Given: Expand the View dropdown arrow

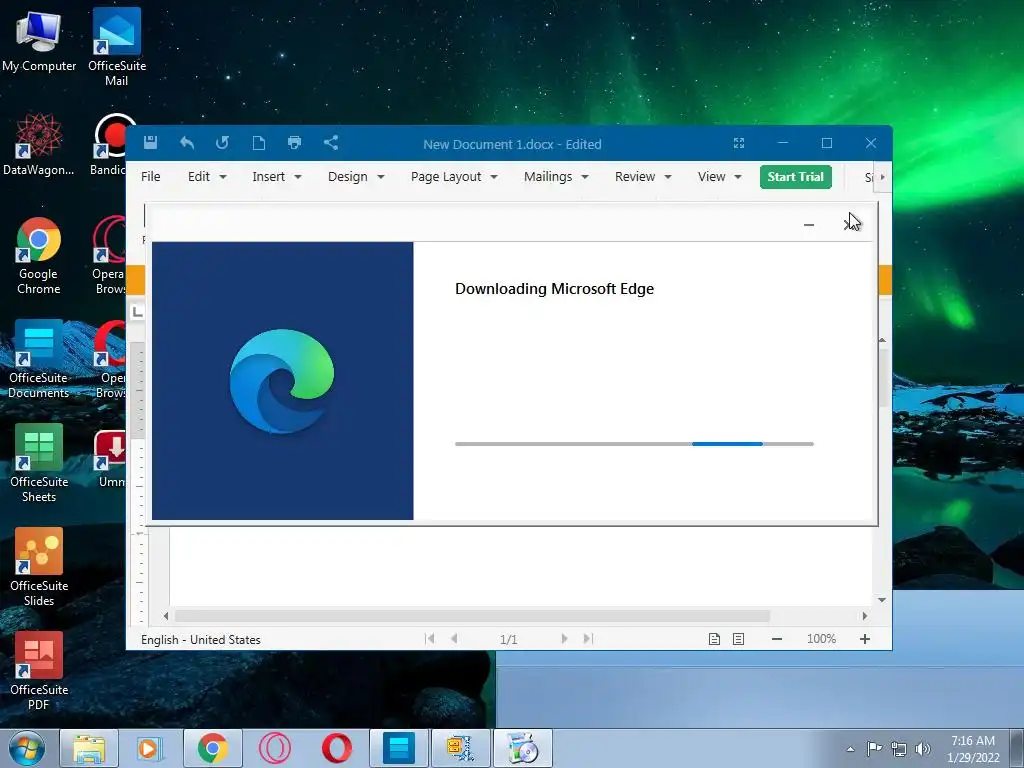Looking at the screenshot, I should 738,177.
